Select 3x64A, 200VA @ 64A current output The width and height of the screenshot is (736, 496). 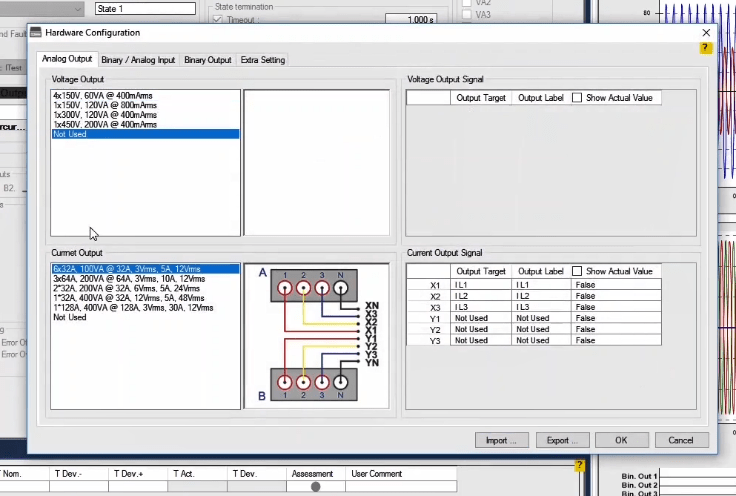pos(120,278)
